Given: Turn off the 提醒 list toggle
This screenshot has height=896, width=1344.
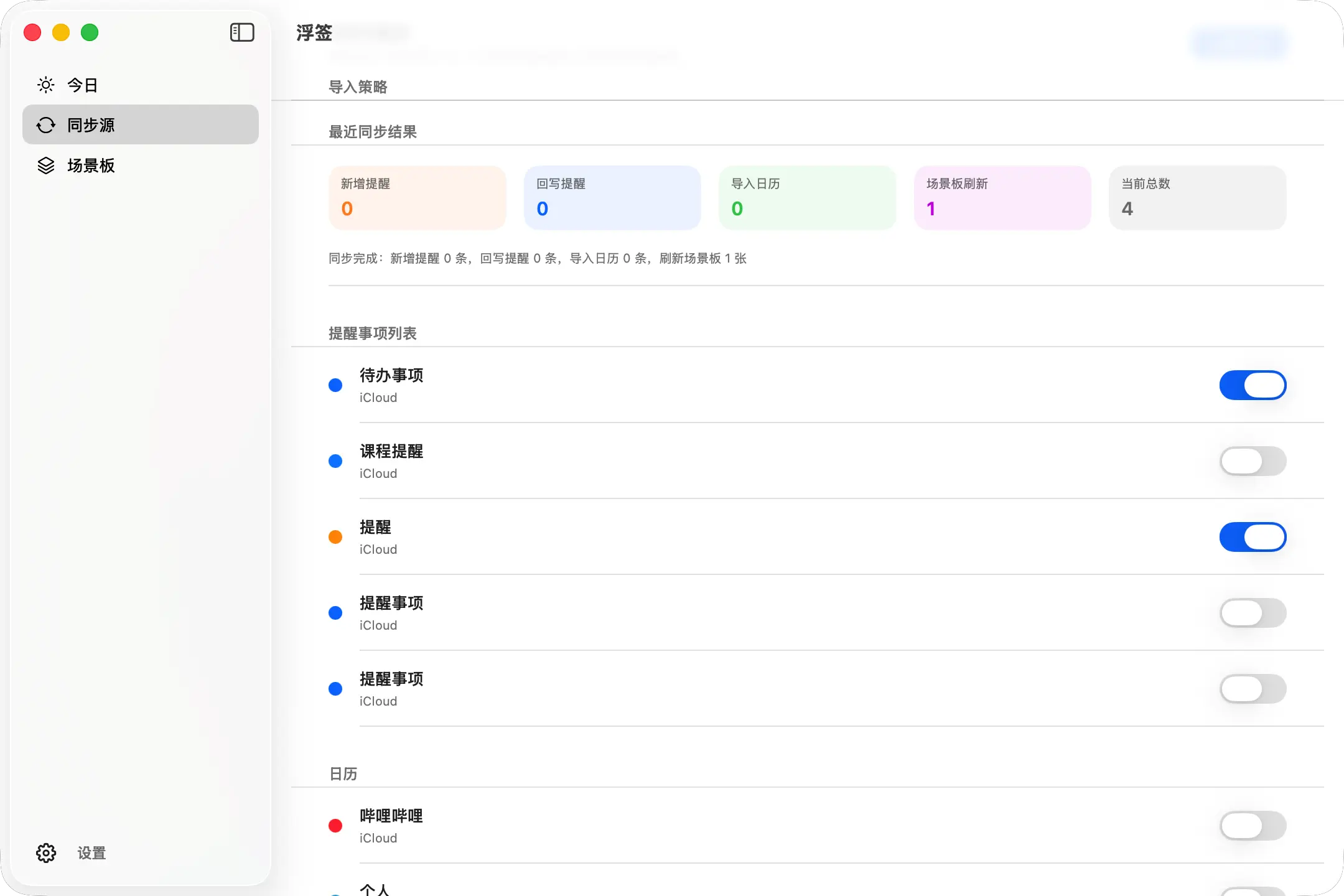Looking at the screenshot, I should pos(1253,537).
